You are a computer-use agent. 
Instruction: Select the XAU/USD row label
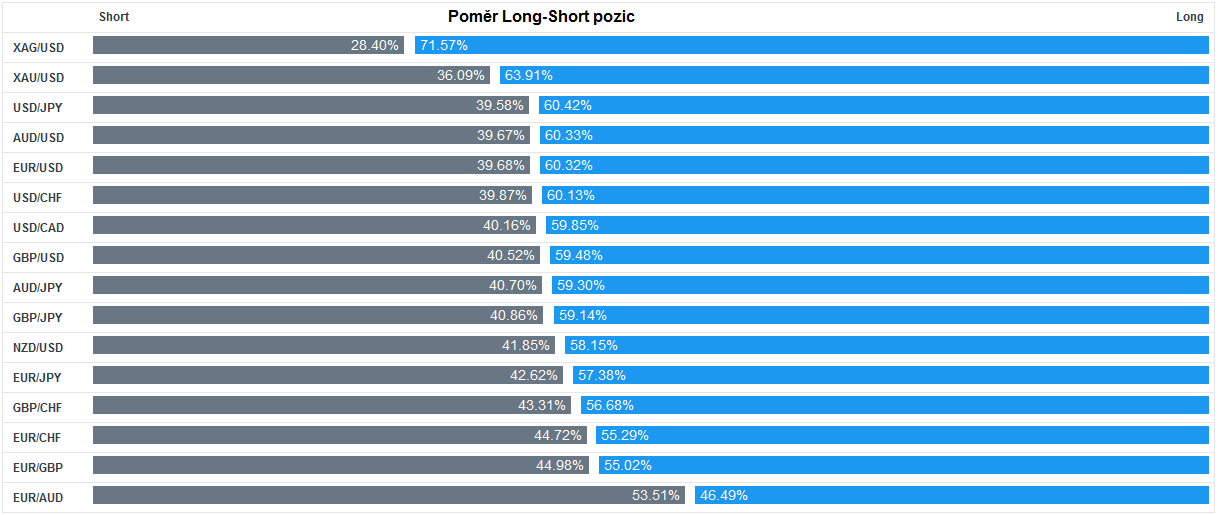[38, 77]
